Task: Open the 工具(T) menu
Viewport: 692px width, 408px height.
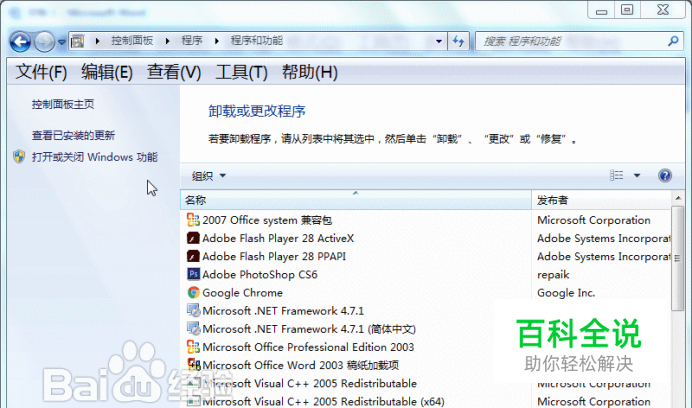Action: (x=241, y=72)
